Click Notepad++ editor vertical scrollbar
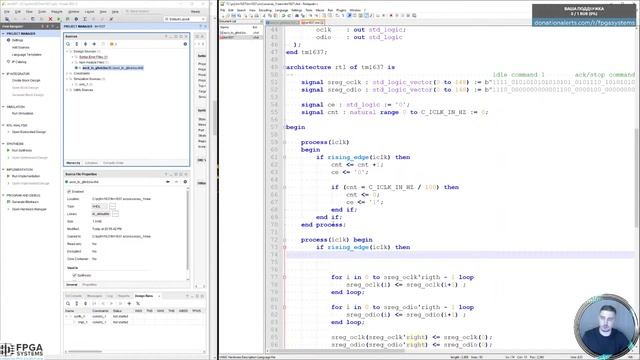640x360 pixels. (637, 178)
